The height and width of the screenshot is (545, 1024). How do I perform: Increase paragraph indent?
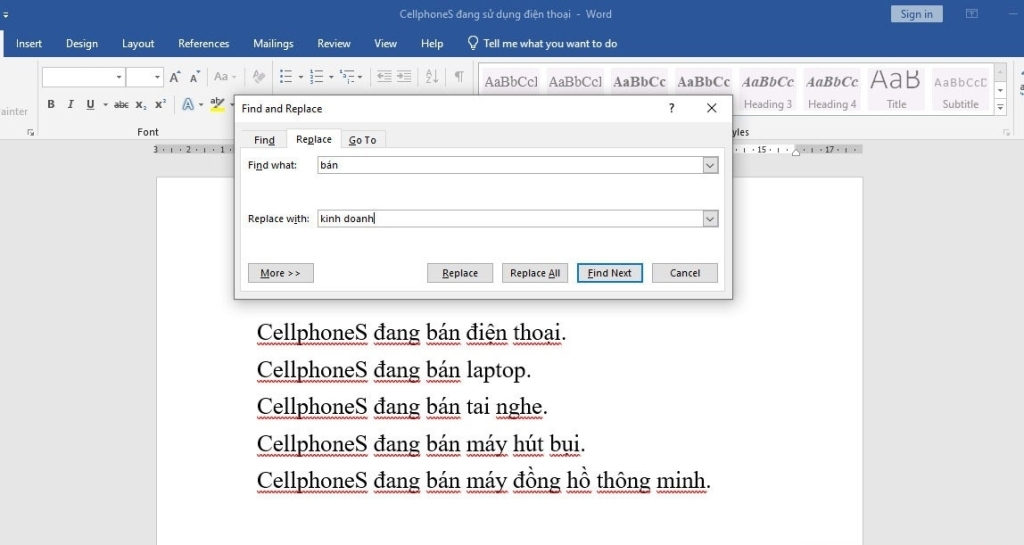(x=404, y=77)
